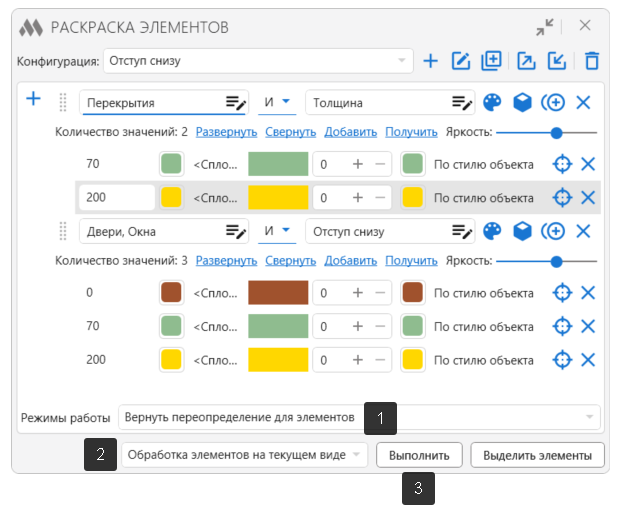Select elements with value 70 under Перекрытия
Screen dimensions: 619x505
coord(562,164)
